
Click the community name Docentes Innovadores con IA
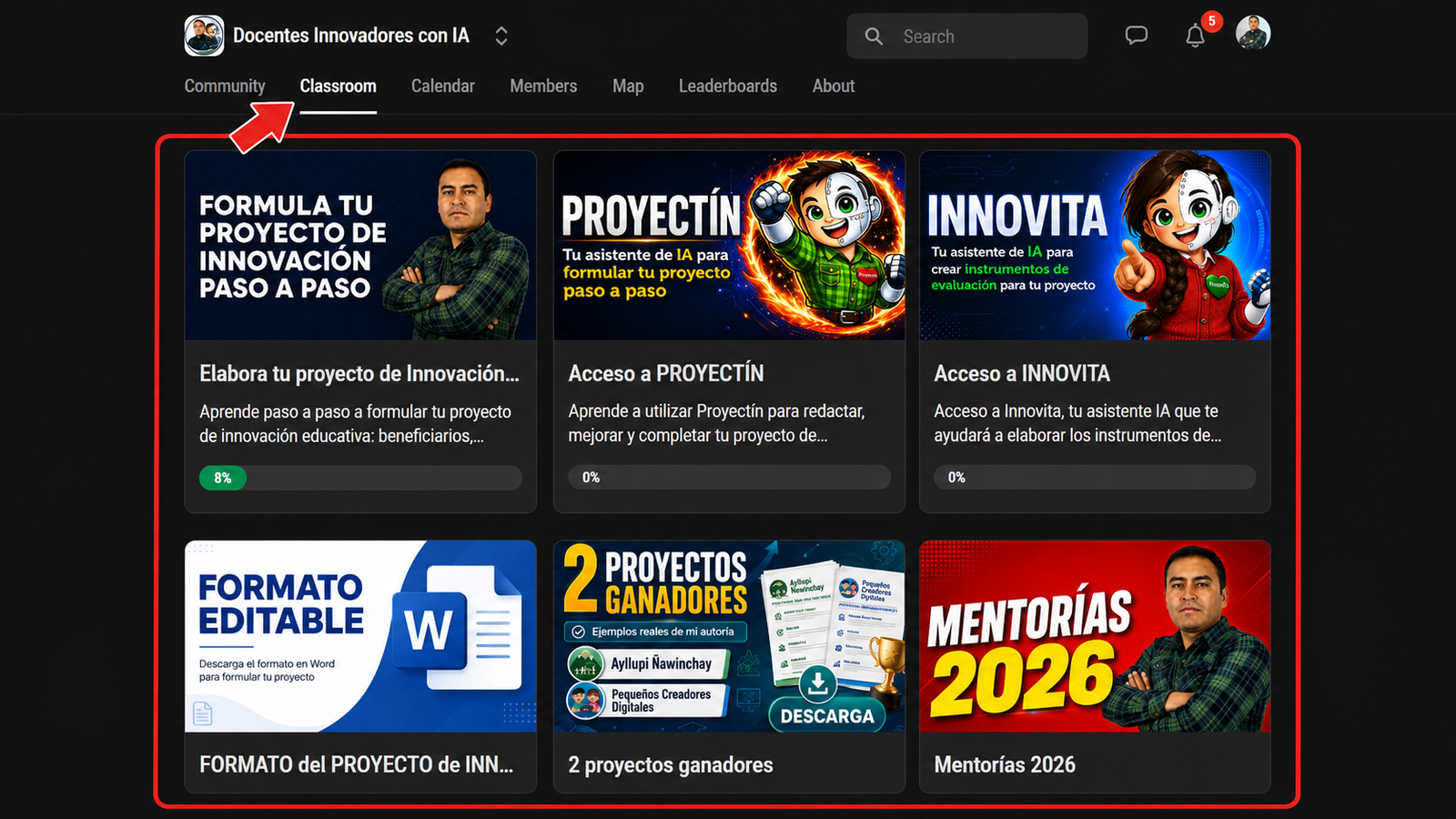[x=351, y=35]
